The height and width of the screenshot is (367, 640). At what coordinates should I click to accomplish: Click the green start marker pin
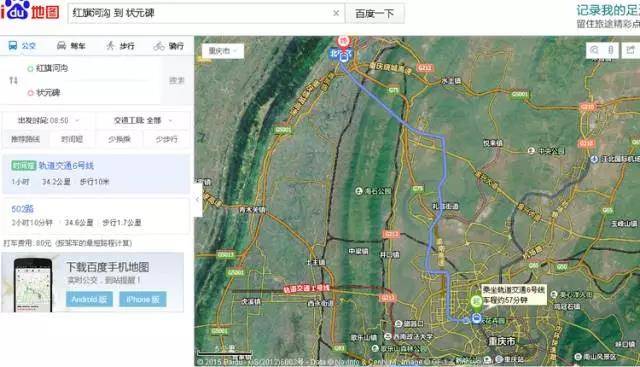click(476, 303)
